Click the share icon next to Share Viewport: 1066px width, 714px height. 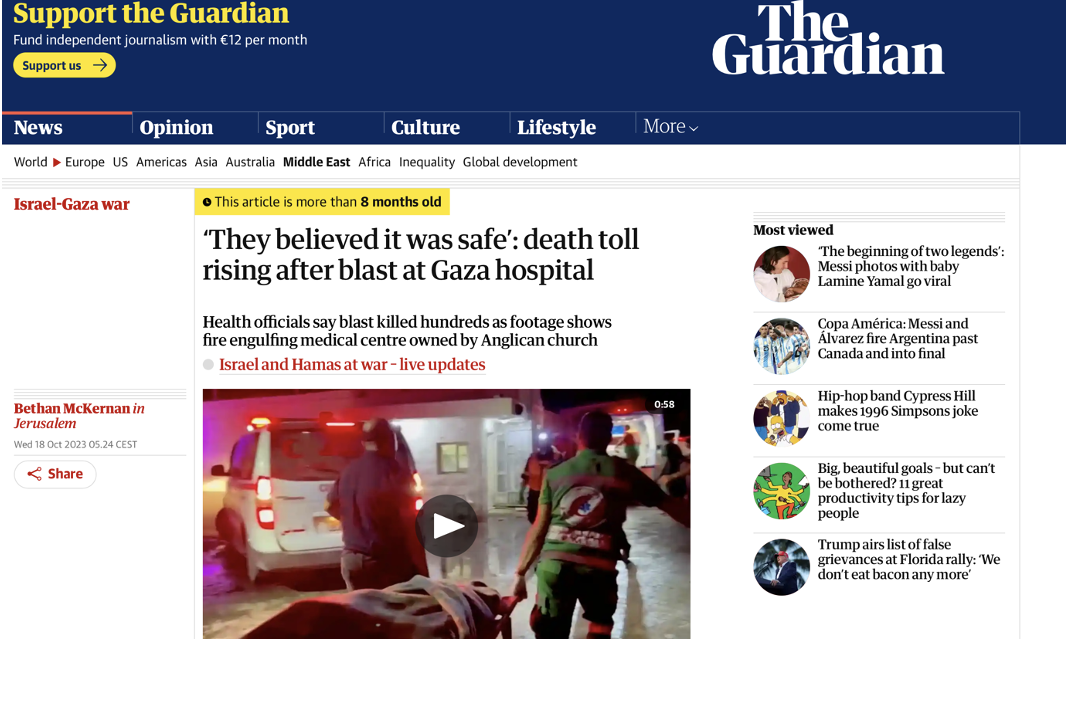pos(34,474)
